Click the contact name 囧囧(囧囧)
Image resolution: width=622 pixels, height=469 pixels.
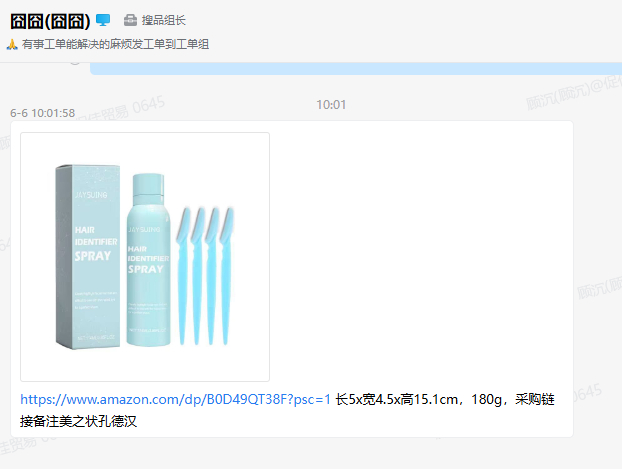tap(50, 21)
